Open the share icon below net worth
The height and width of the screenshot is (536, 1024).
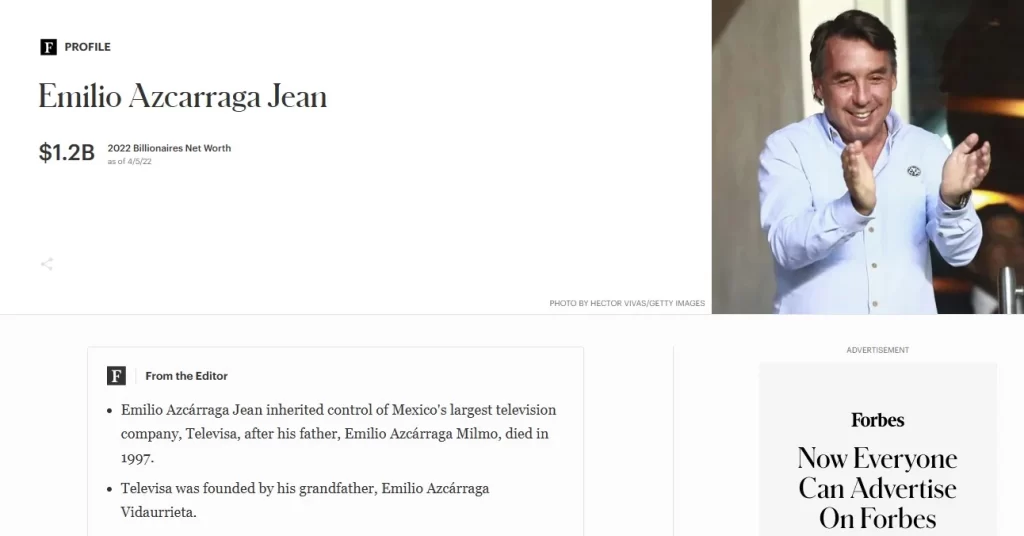pyautogui.click(x=46, y=264)
